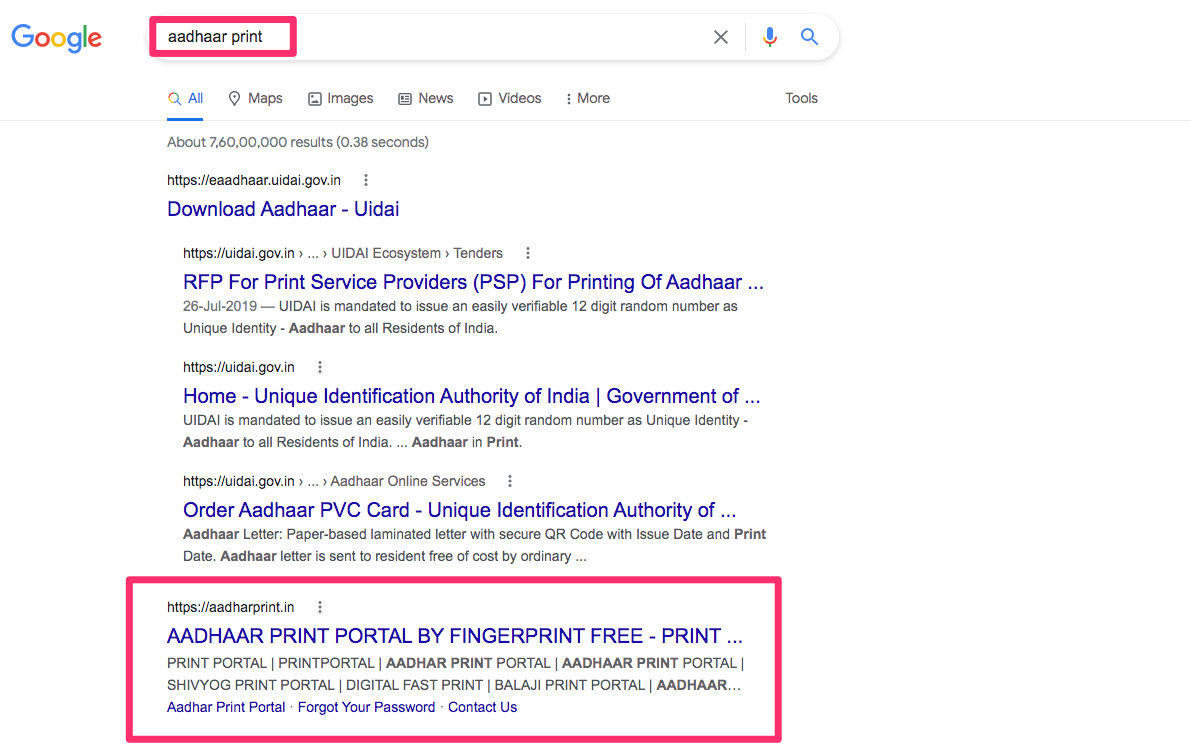Open the Aadhar Print Portal sitelink

[226, 707]
